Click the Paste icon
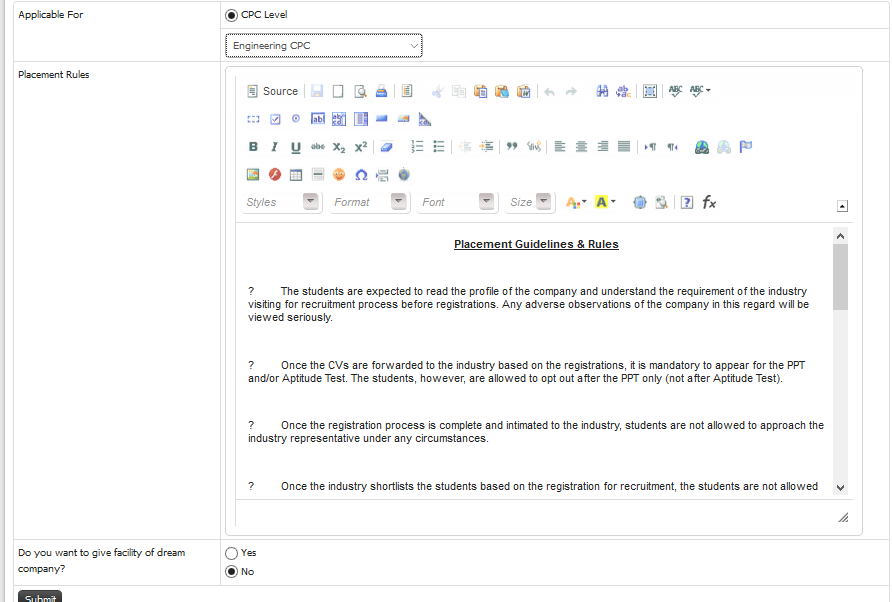Viewport: 892px width, 602px height. (x=481, y=91)
